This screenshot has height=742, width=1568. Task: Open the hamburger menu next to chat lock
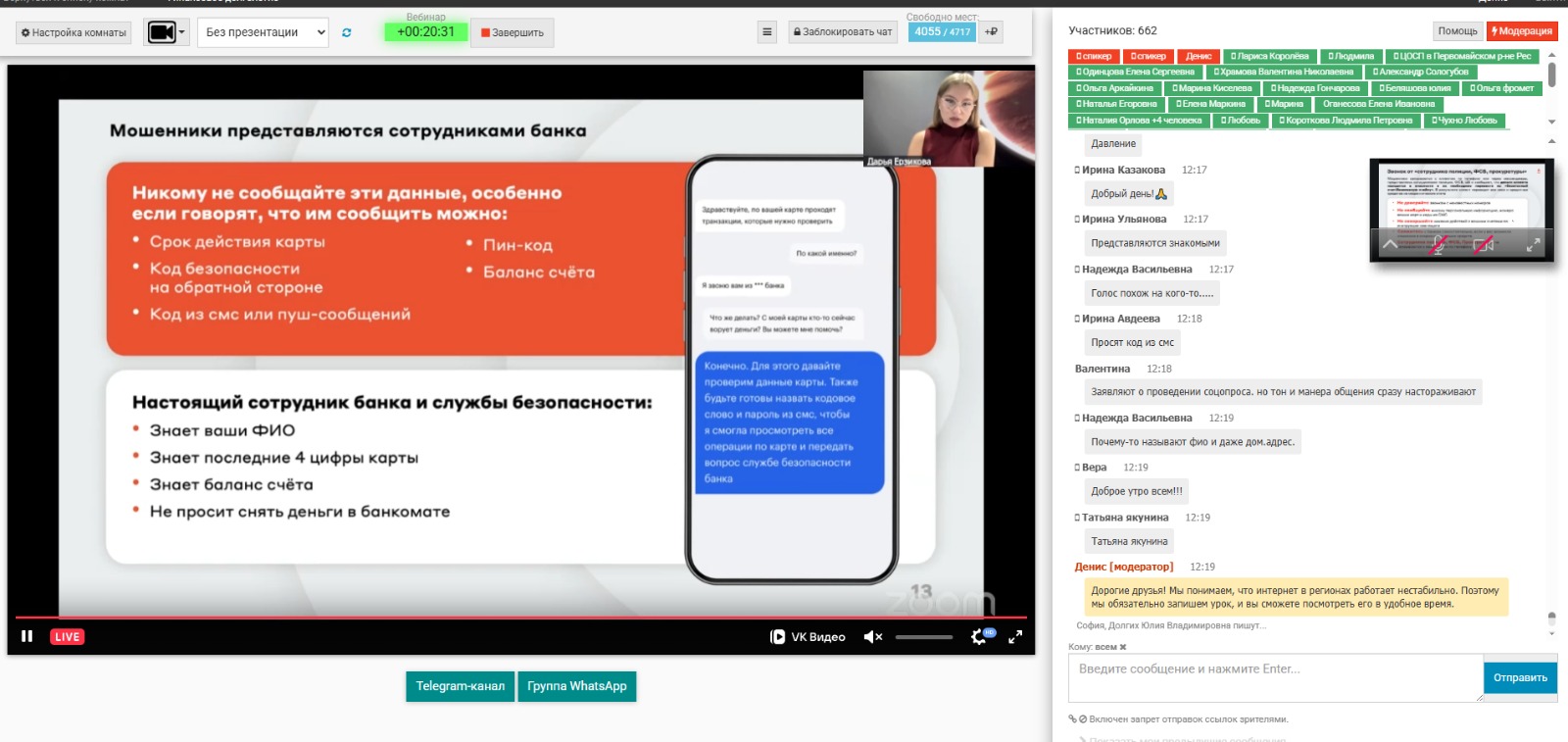click(x=767, y=32)
